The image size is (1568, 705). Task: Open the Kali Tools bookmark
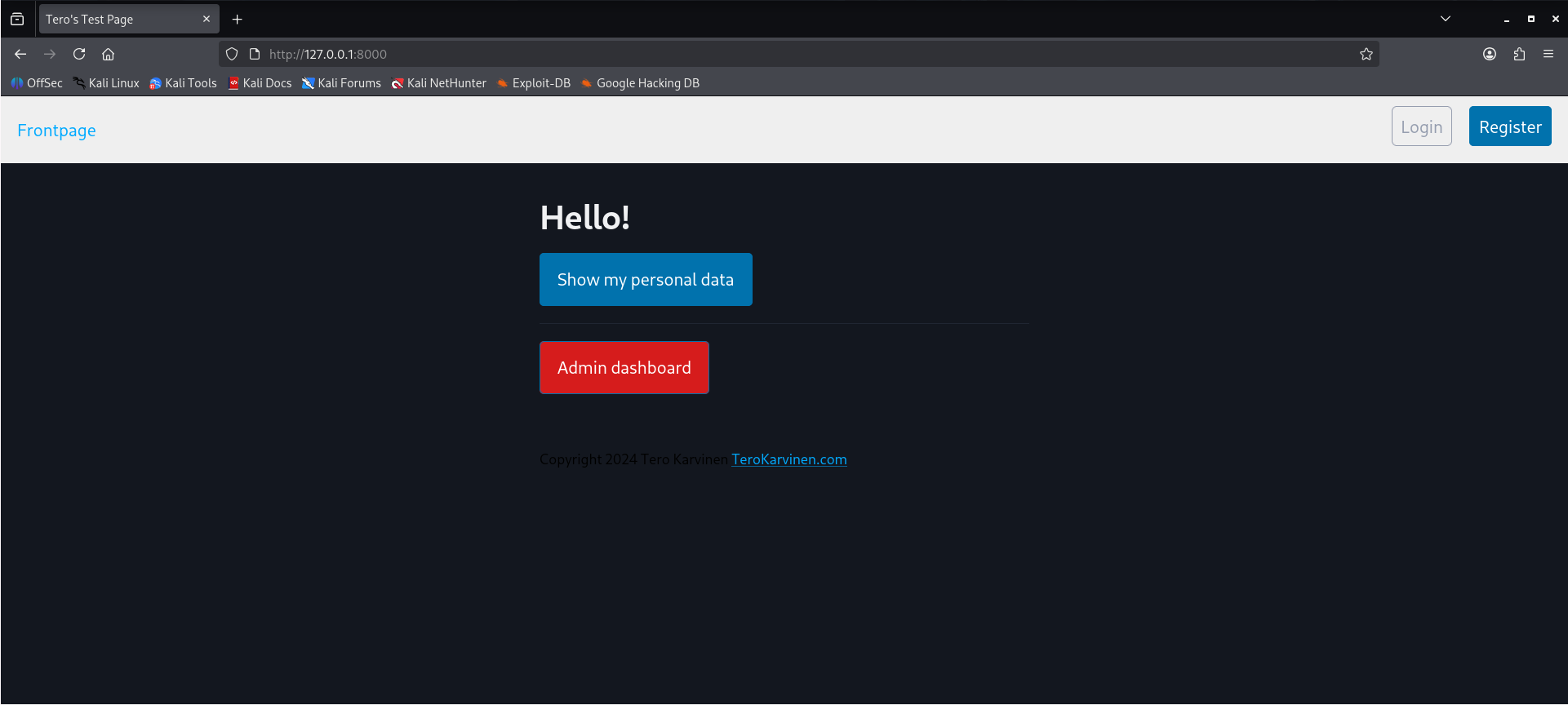tap(183, 83)
